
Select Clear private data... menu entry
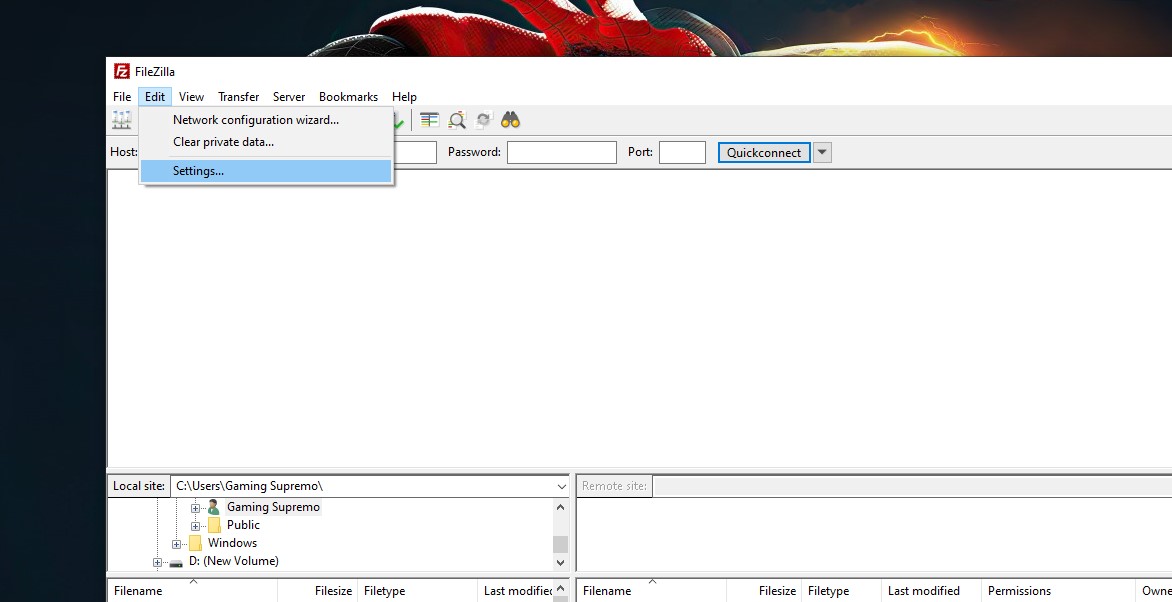pos(223,142)
